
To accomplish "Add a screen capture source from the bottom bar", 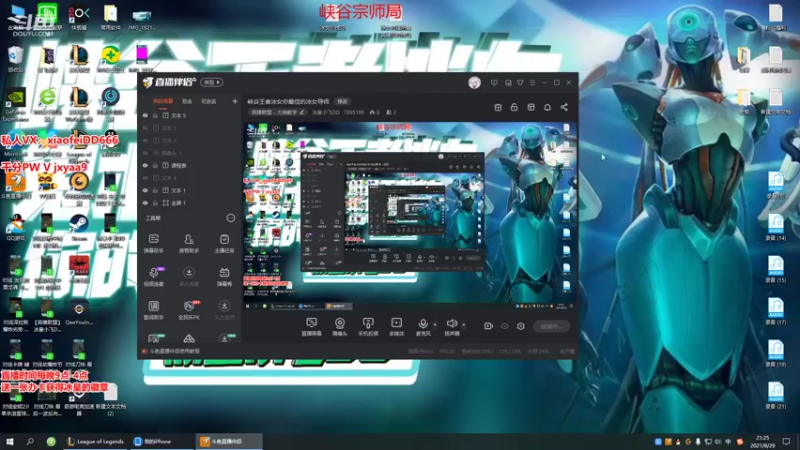I will [311, 327].
